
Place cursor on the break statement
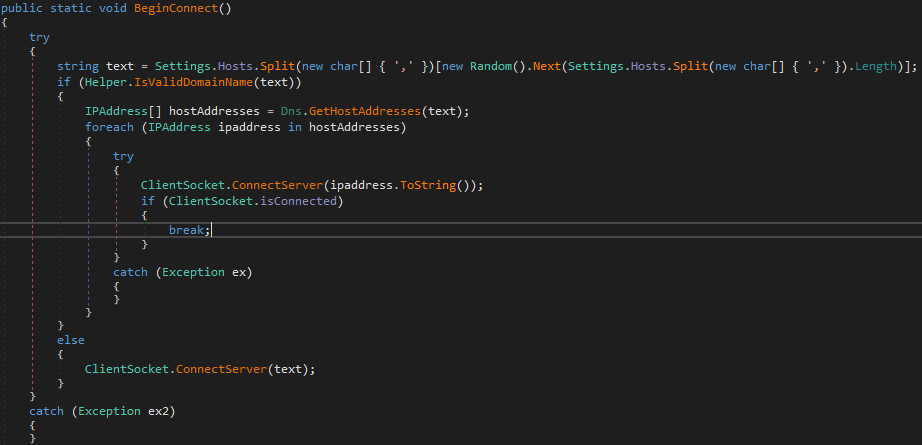tap(188, 229)
